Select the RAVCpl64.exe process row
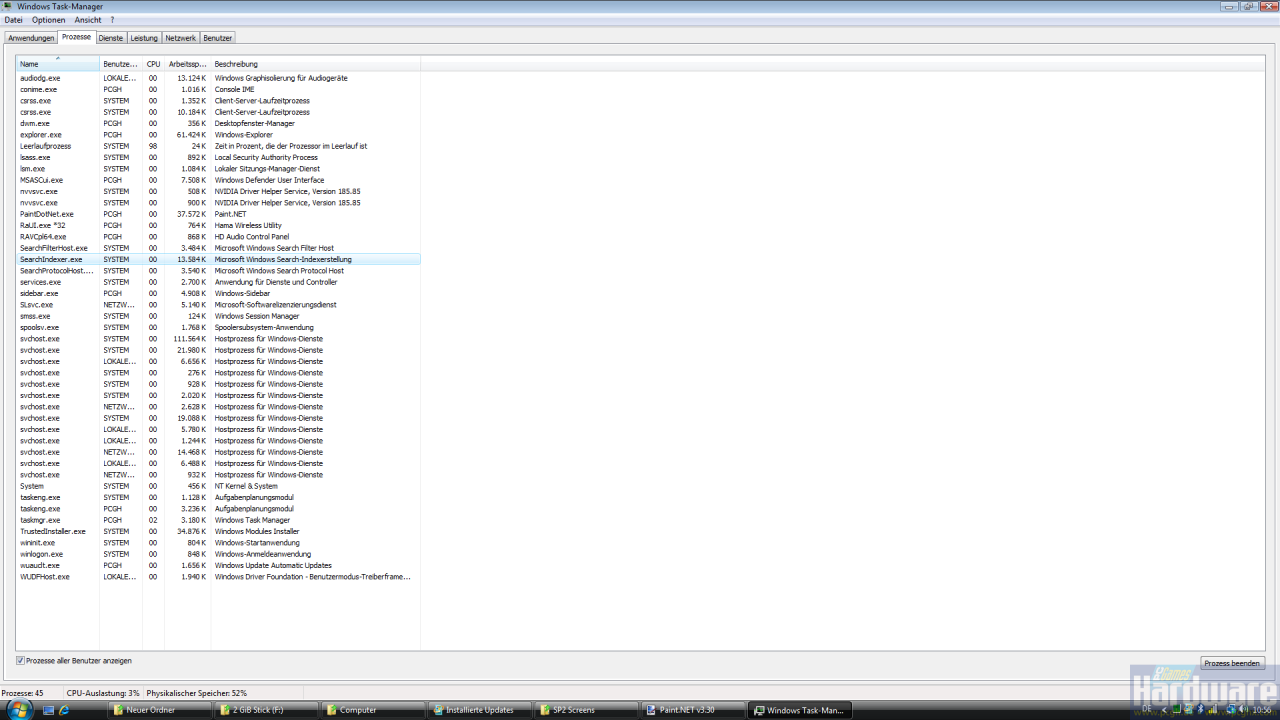The width and height of the screenshot is (1280, 720). 218,237
